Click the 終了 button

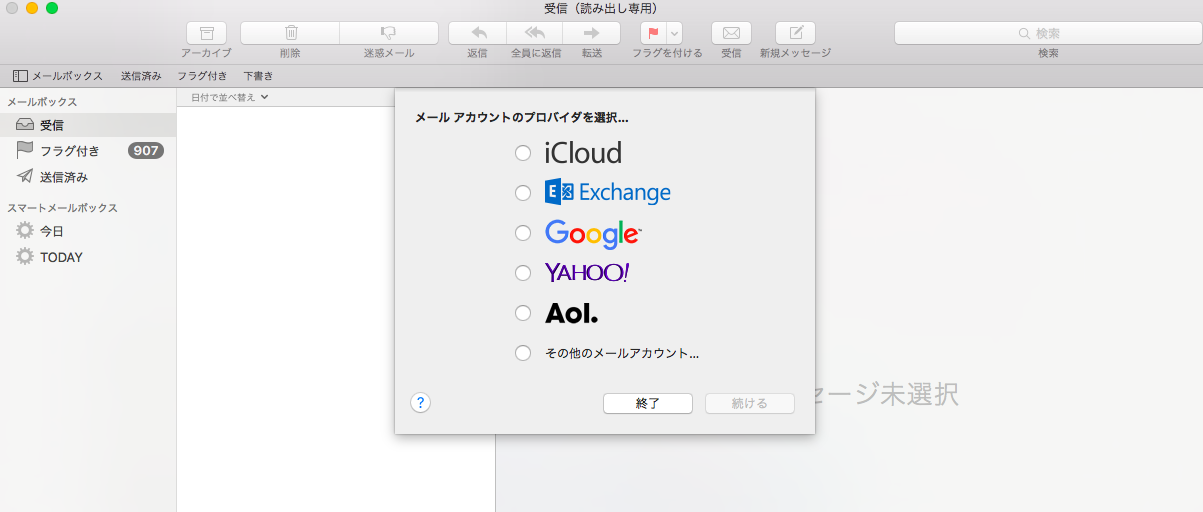648,403
